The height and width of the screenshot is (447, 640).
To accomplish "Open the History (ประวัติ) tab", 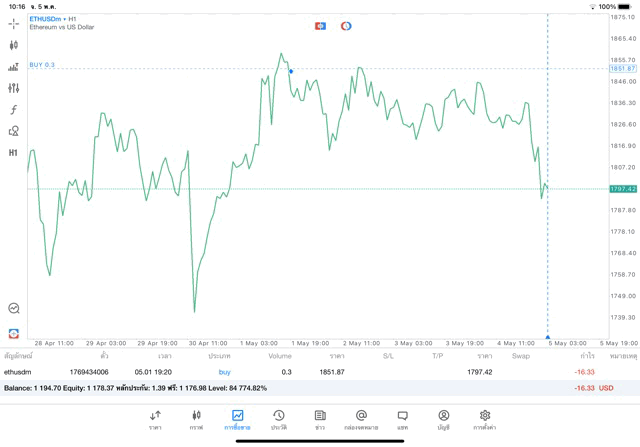I will point(278,419).
